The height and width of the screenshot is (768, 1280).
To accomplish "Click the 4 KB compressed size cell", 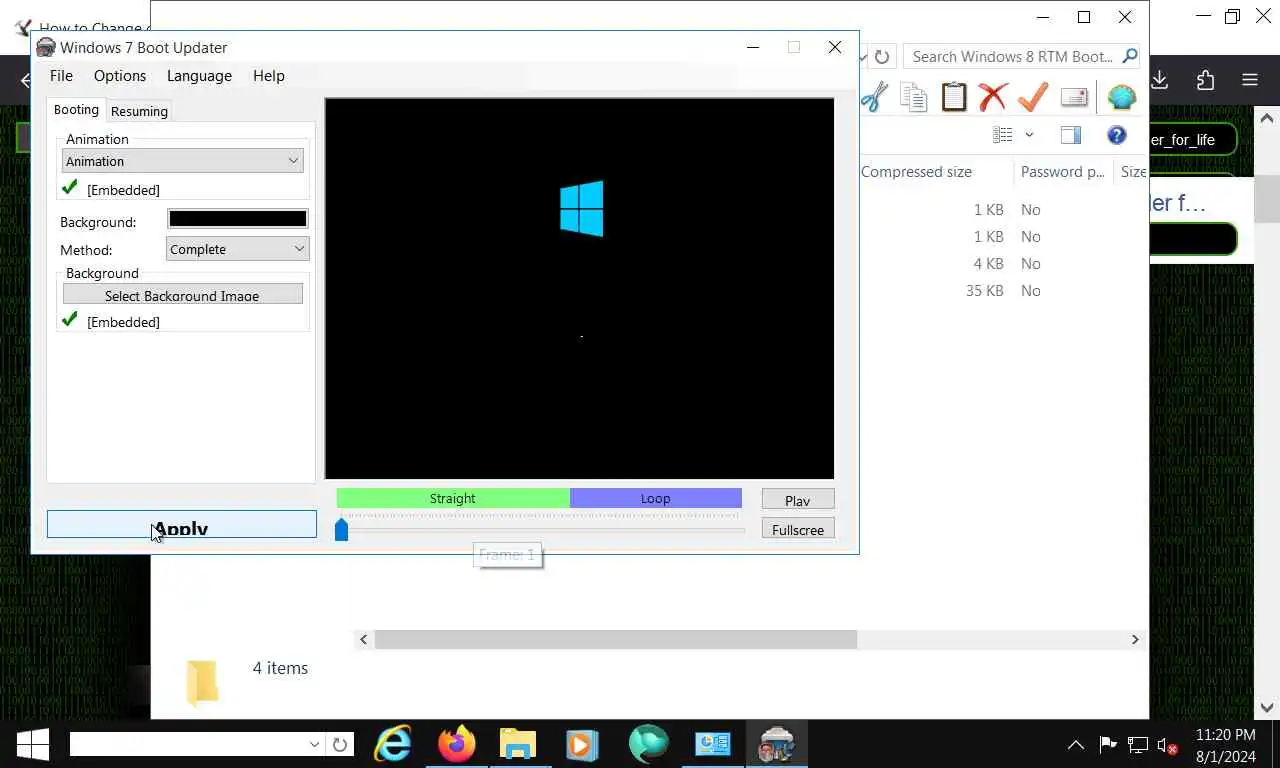I will 988,264.
